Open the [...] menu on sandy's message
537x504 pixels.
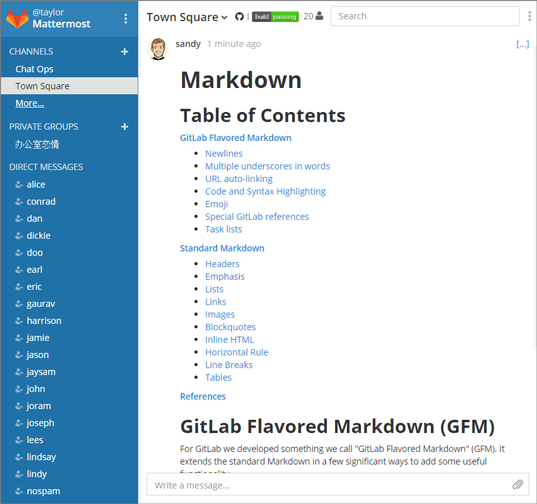[x=523, y=44]
